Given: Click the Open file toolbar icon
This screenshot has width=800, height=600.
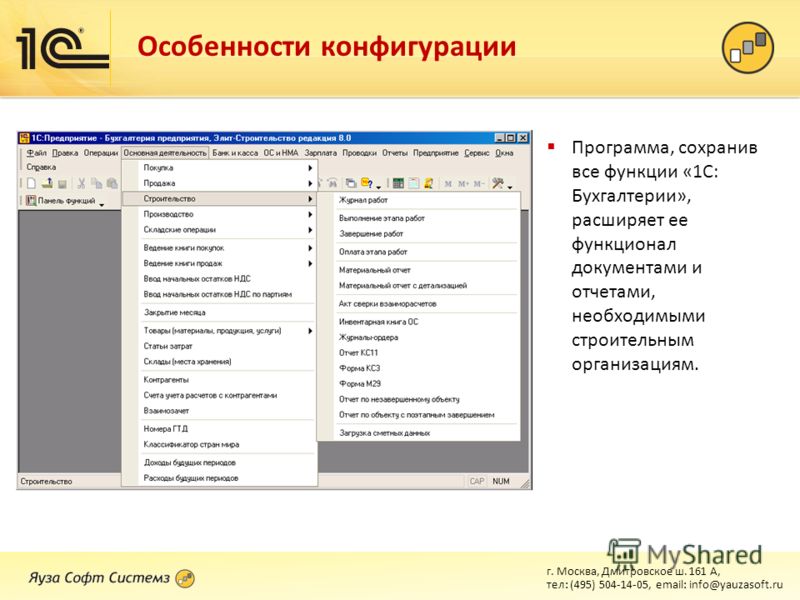Looking at the screenshot, I should point(47,183).
